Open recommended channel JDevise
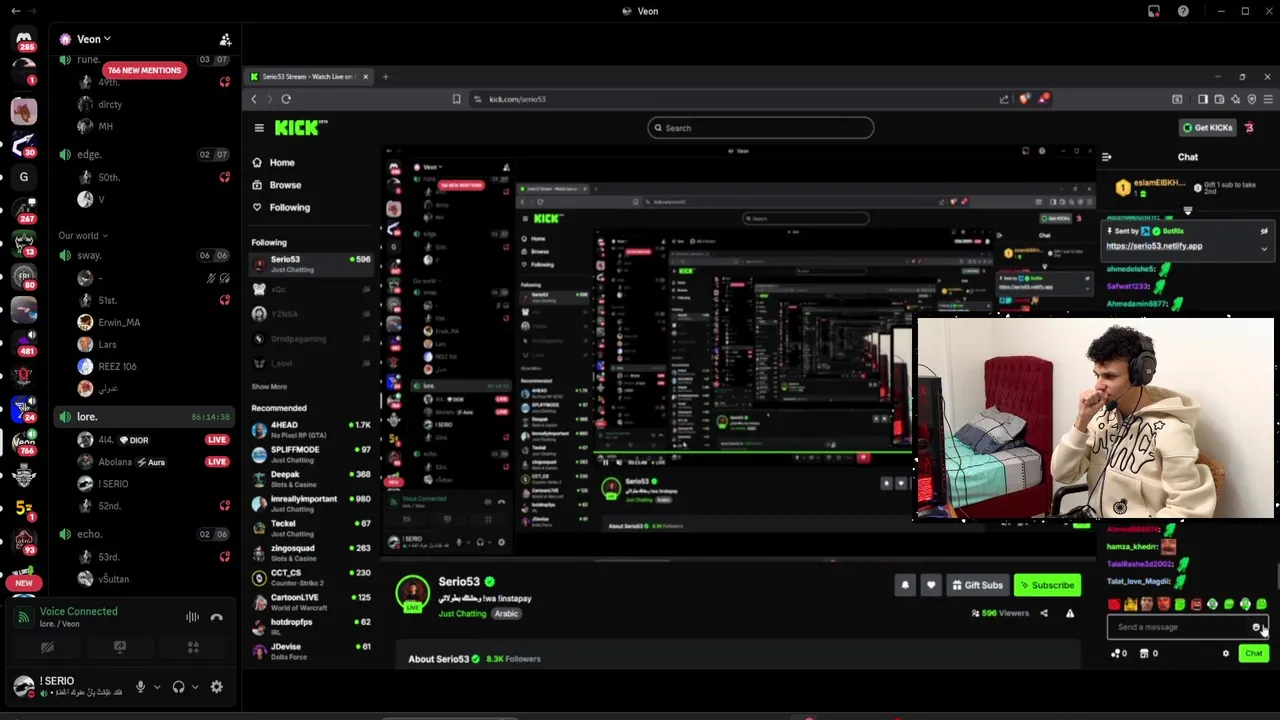 coord(311,651)
